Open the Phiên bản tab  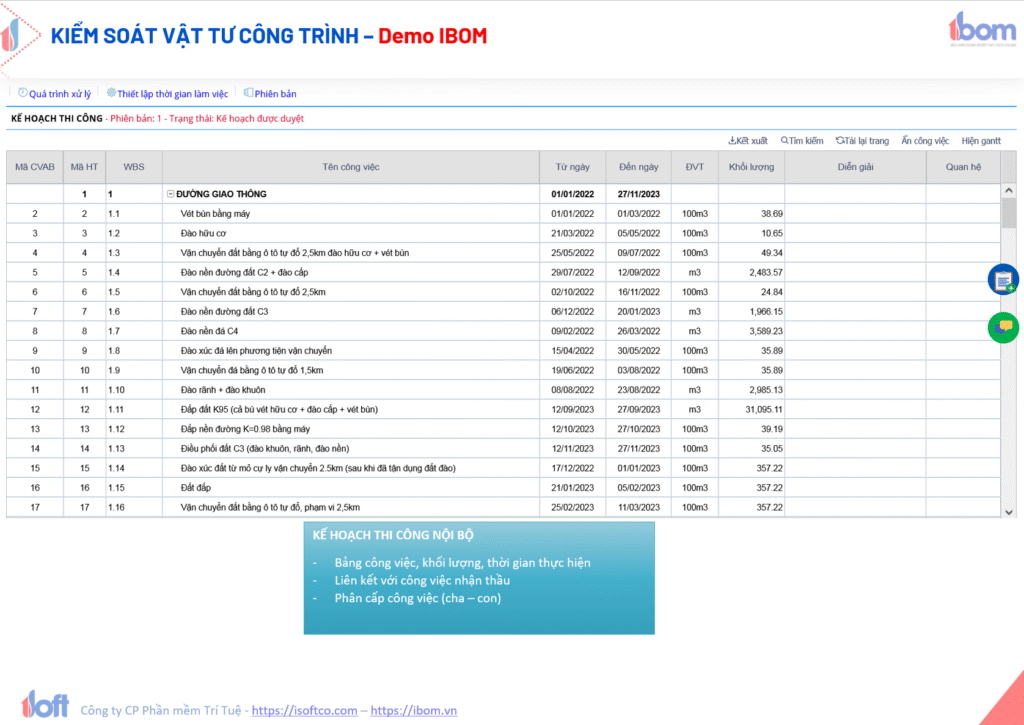tap(270, 94)
